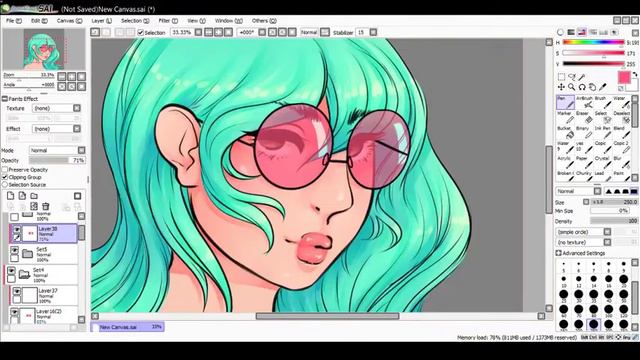
Task: Select the Deselect brush tool
Action: click(x=622, y=117)
